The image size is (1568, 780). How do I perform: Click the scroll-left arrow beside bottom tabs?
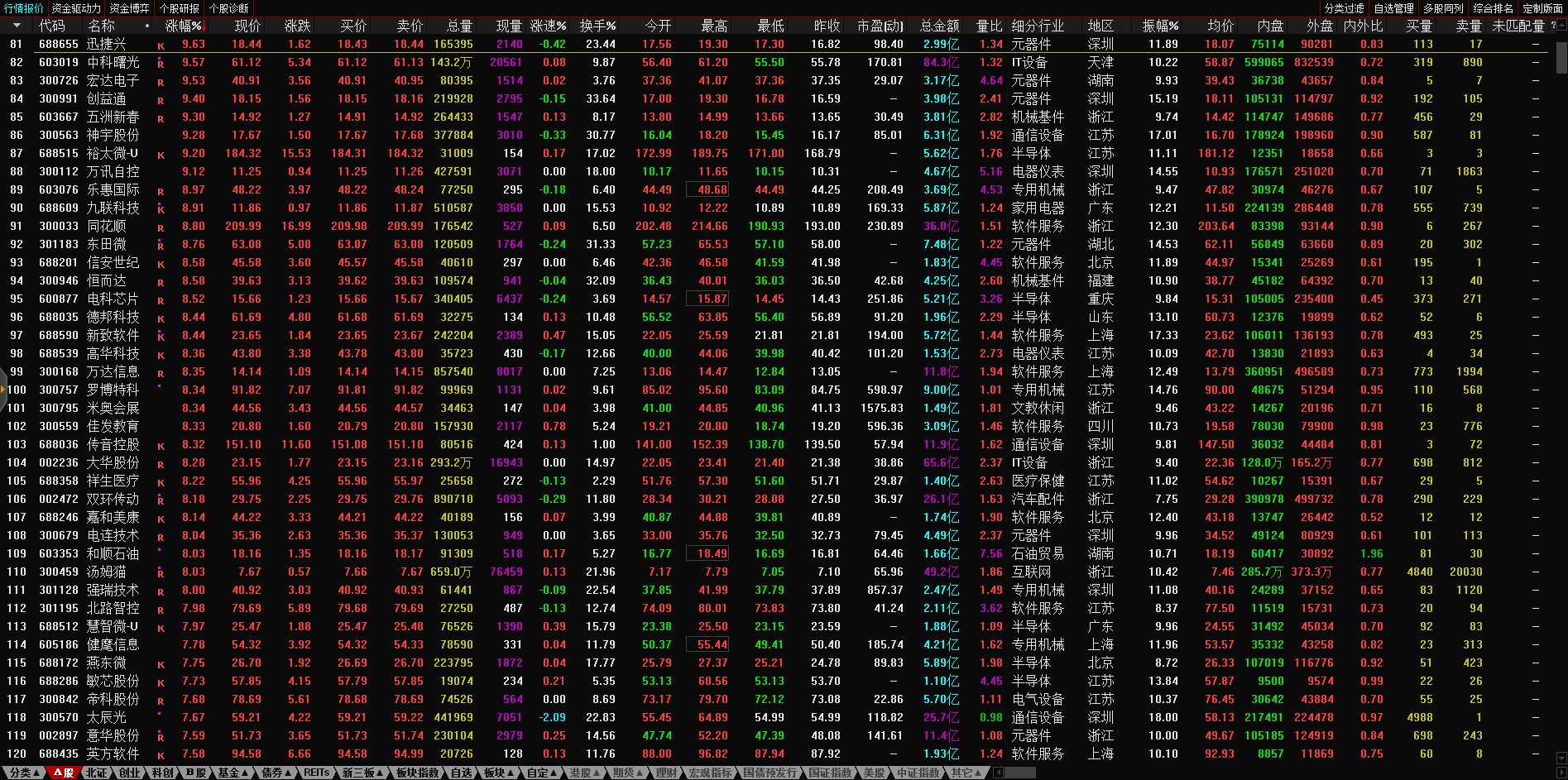point(998,773)
